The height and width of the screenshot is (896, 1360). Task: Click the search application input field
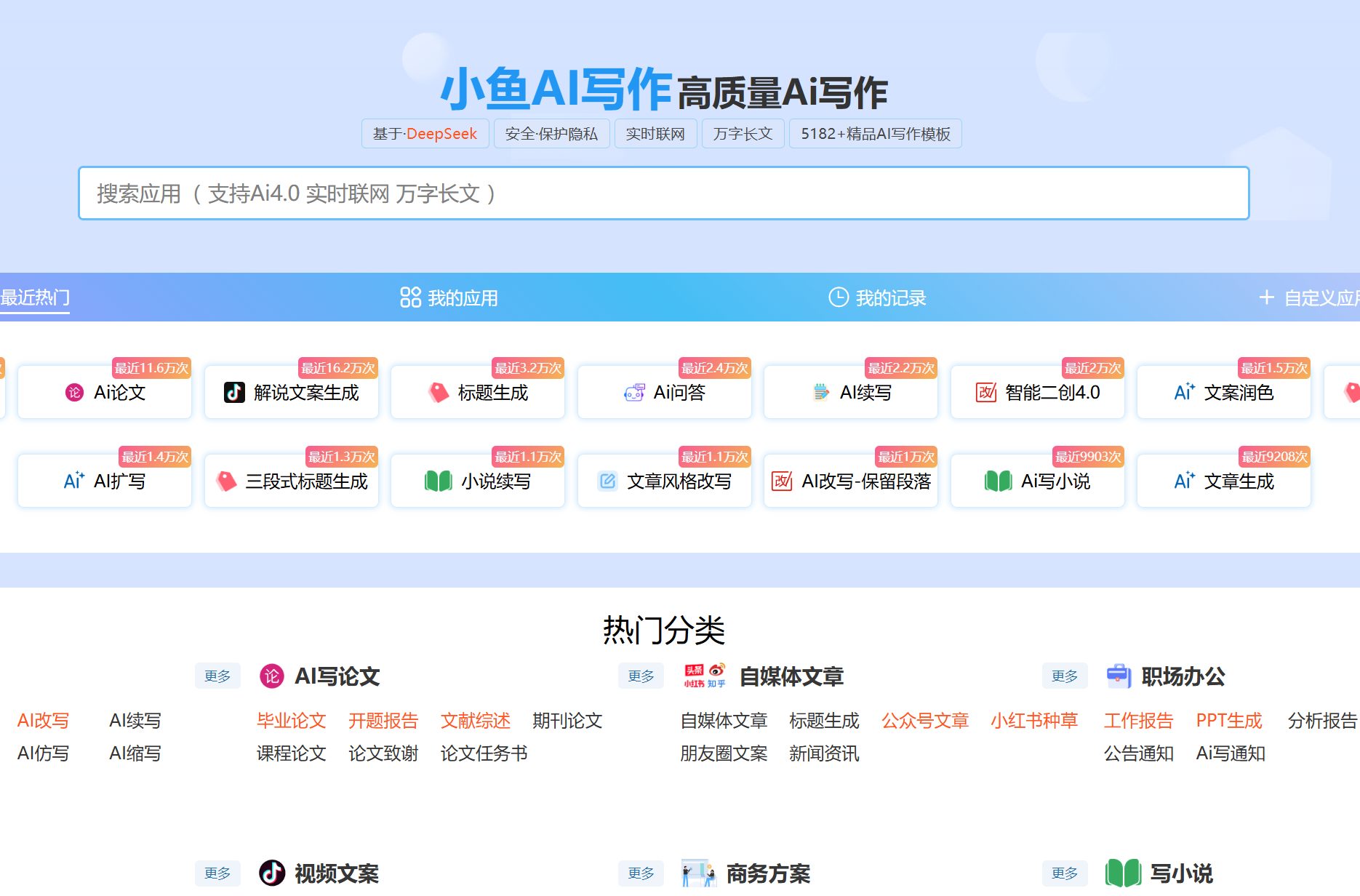pyautogui.click(x=663, y=193)
